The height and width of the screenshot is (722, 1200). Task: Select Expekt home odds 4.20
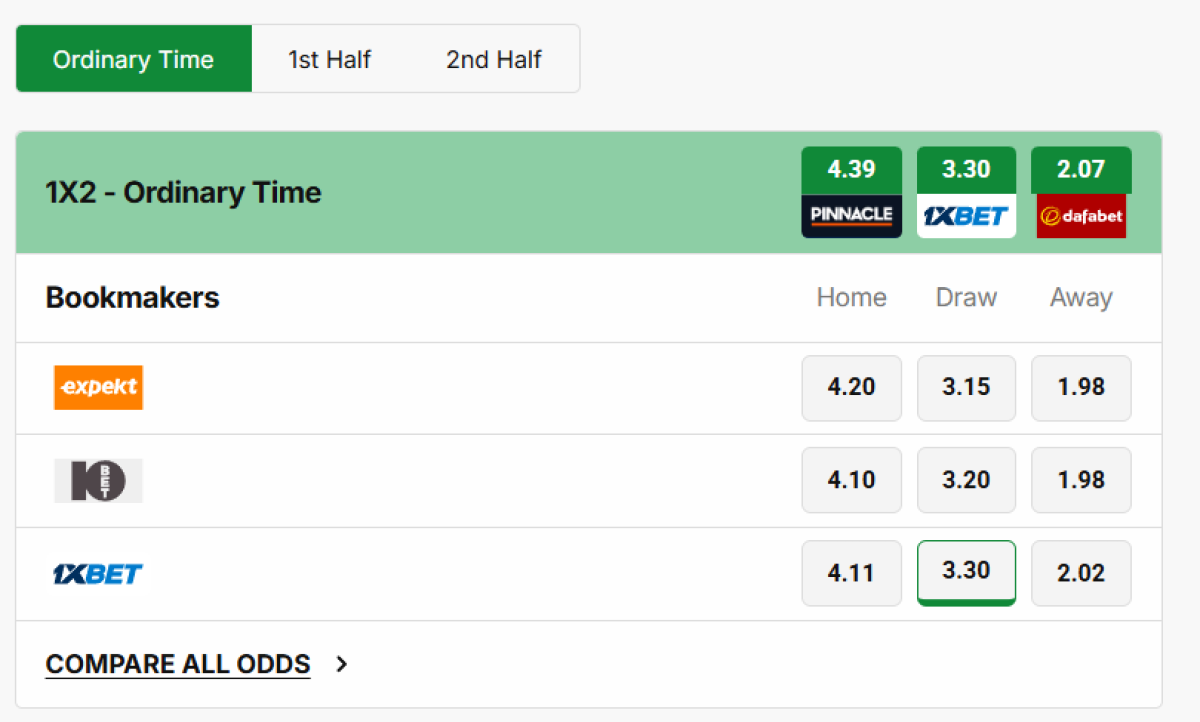pyautogui.click(x=851, y=387)
